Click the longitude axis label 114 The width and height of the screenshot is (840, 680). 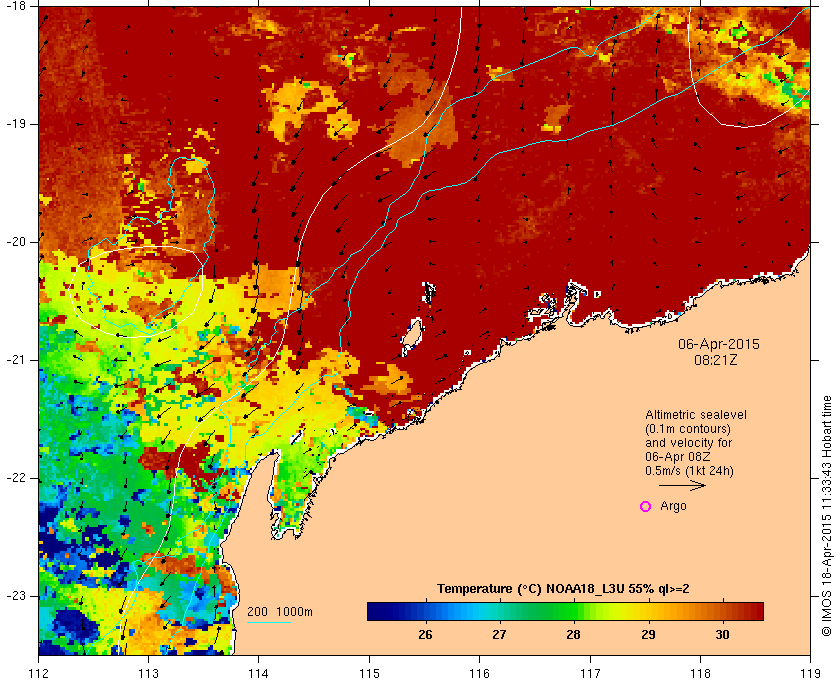pos(259,673)
